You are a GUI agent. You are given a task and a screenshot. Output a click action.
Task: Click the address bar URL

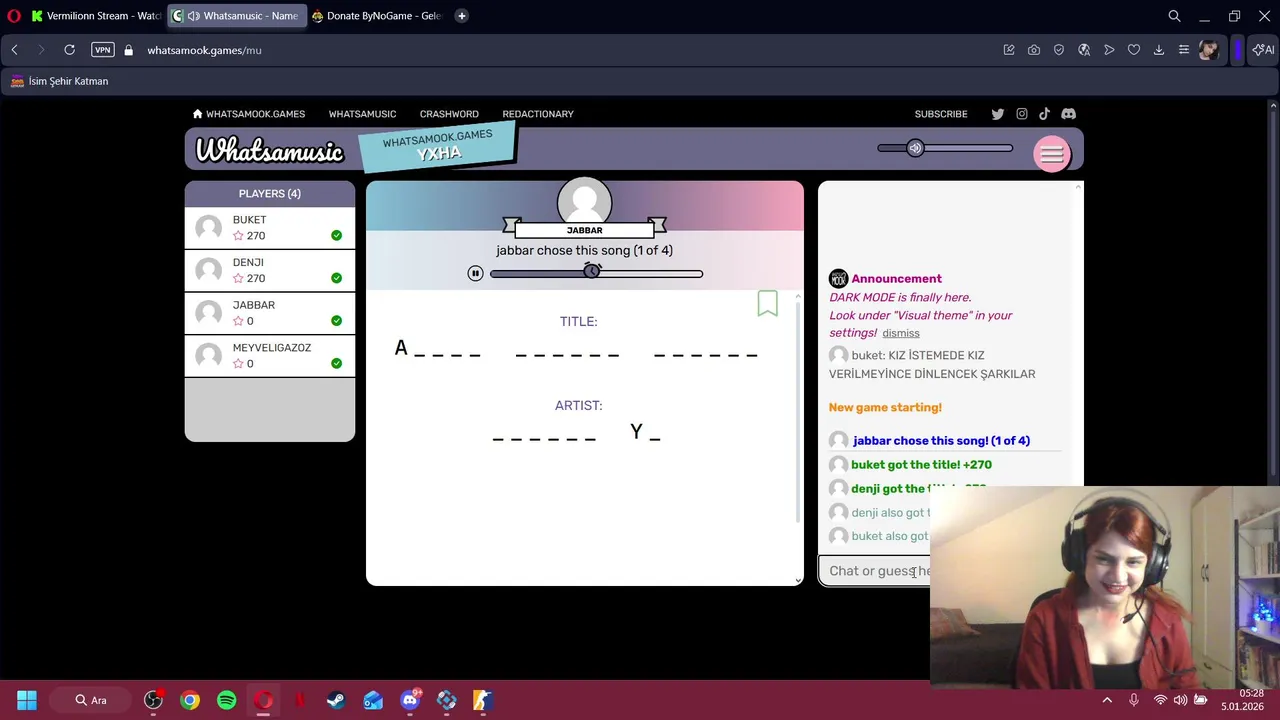pyautogui.click(x=204, y=50)
